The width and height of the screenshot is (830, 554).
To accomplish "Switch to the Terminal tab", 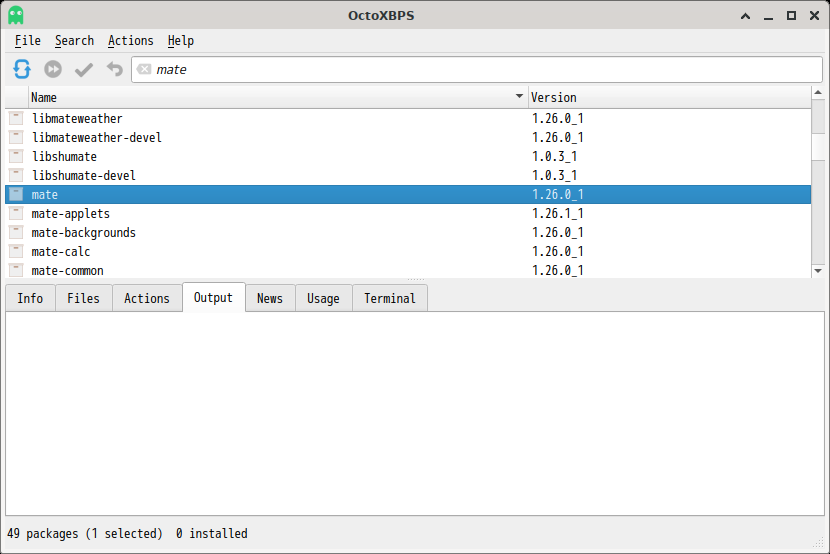I will pyautogui.click(x=390, y=298).
